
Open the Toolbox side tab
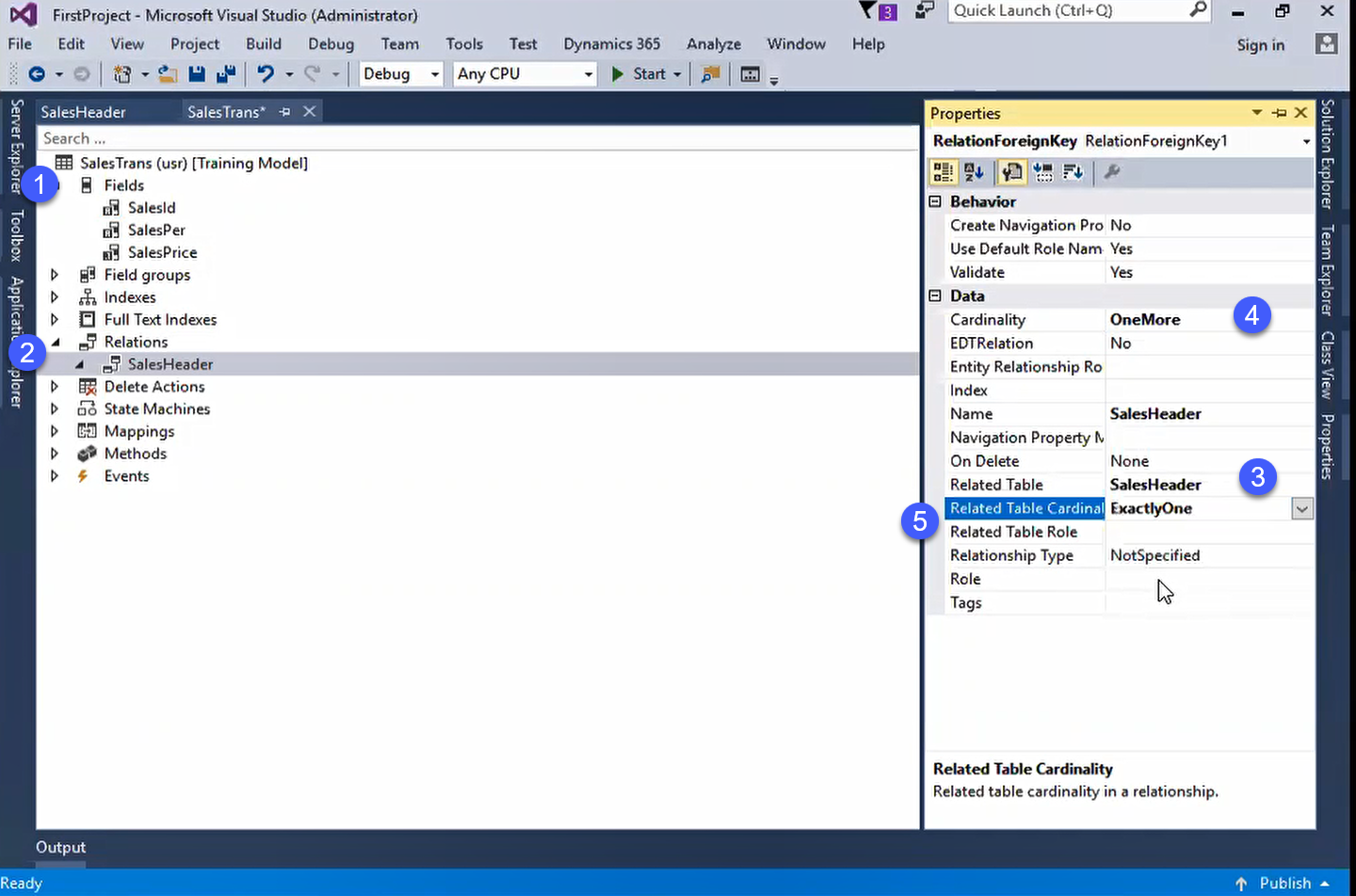pyautogui.click(x=16, y=235)
